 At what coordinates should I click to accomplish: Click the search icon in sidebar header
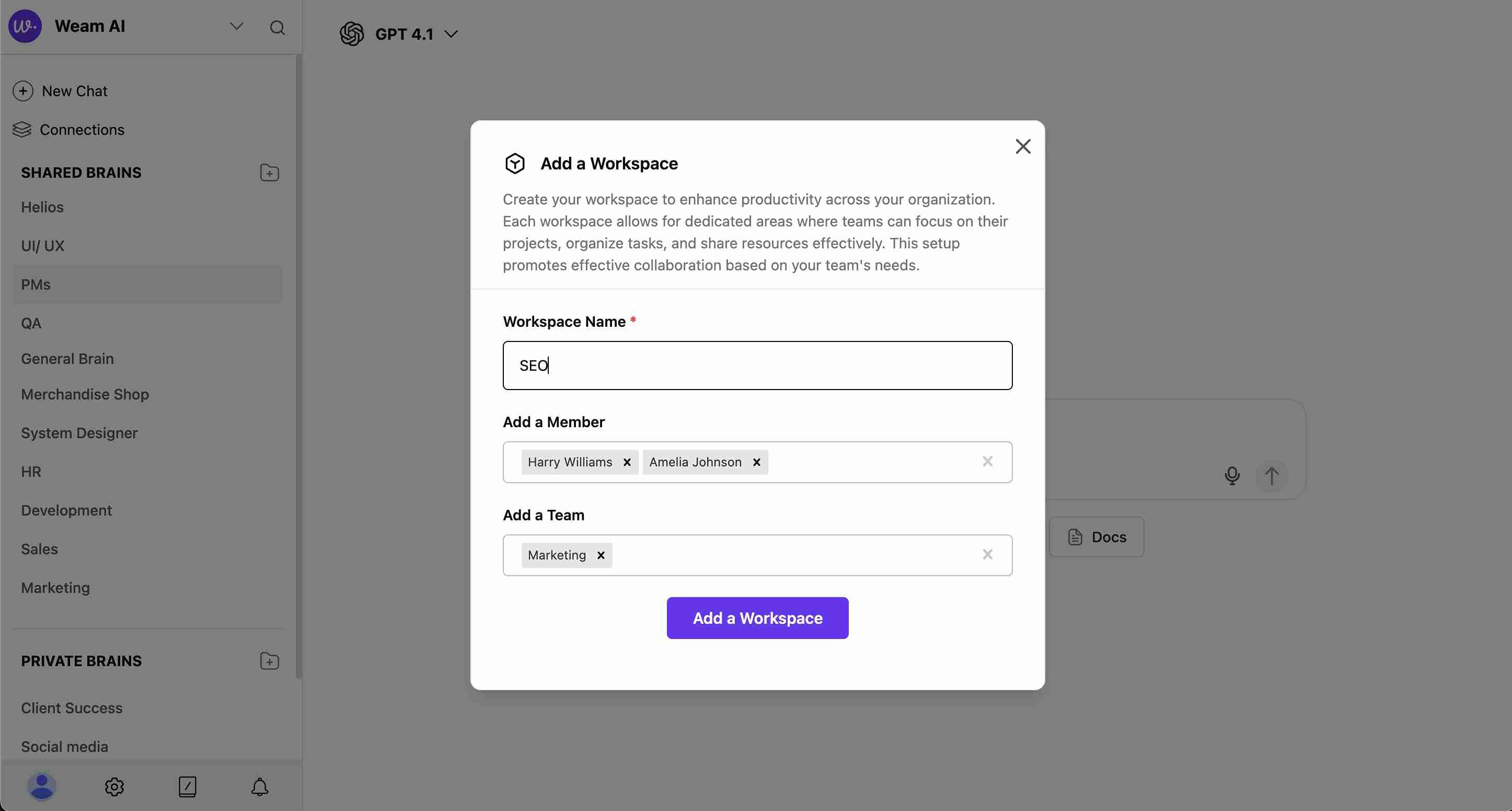[x=277, y=28]
